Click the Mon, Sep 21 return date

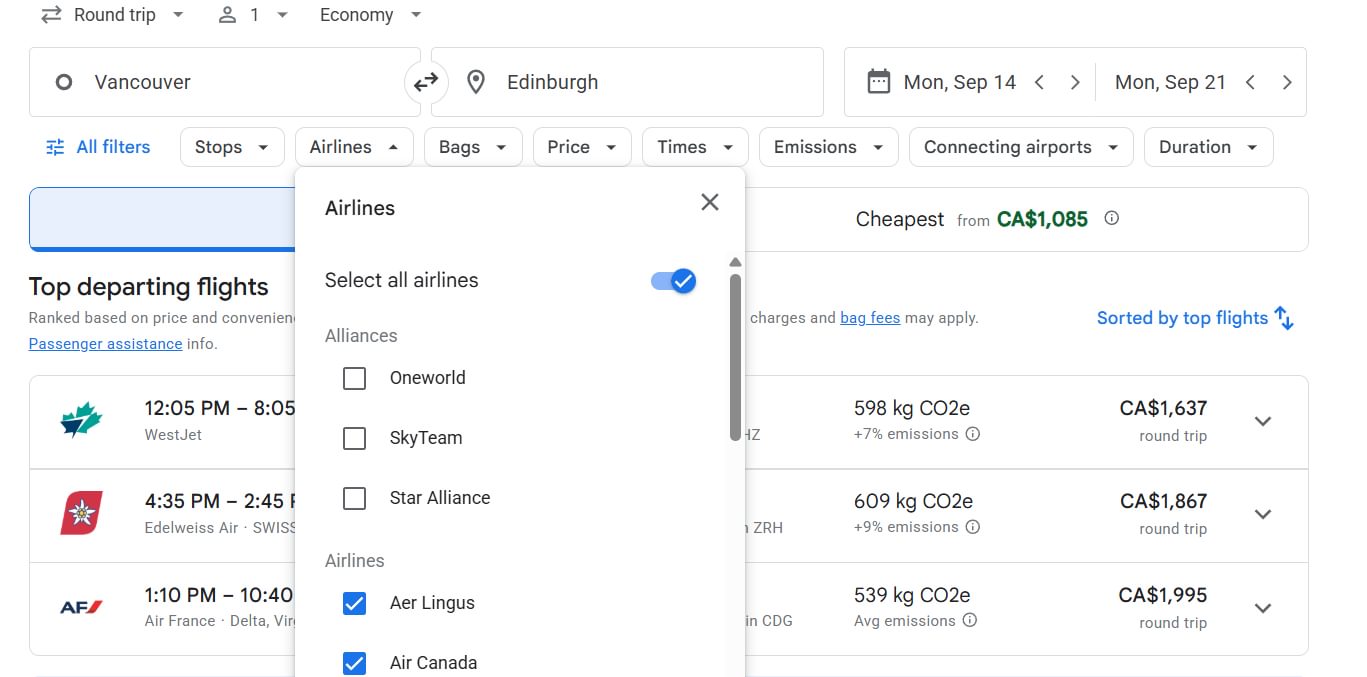click(x=1170, y=82)
